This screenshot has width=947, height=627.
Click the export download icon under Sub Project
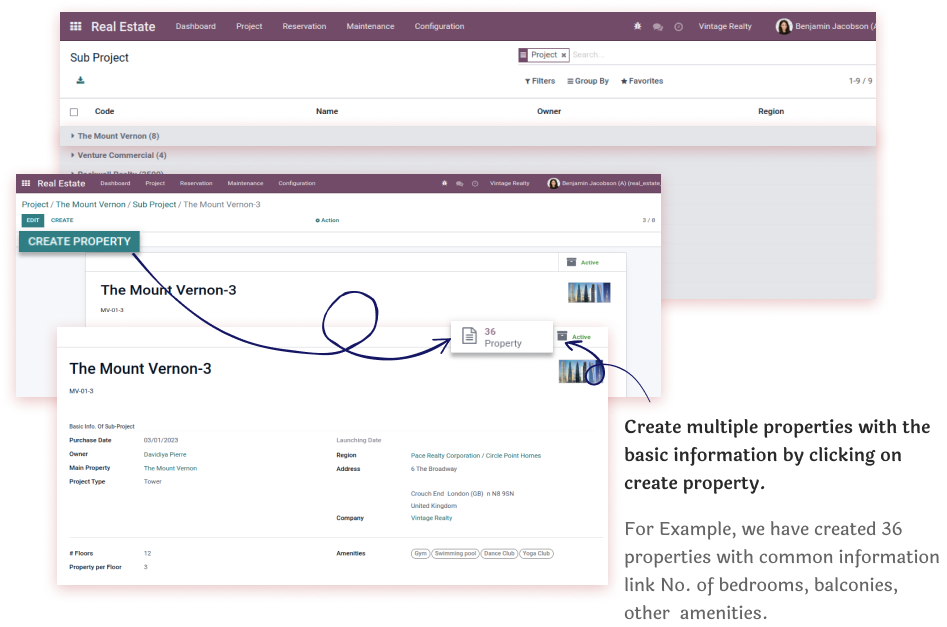(80, 81)
